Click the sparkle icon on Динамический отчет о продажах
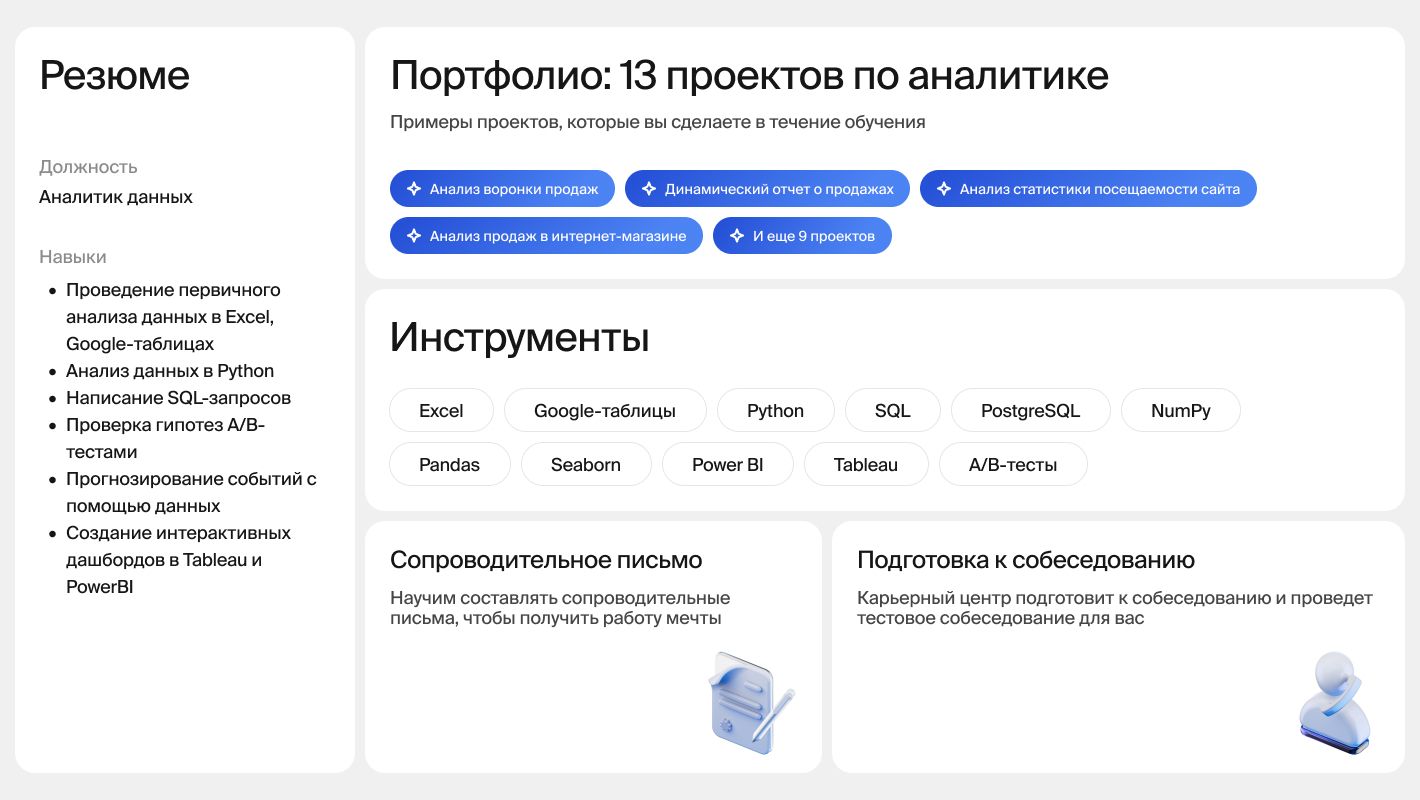Viewport: 1420px width, 800px height. point(648,189)
